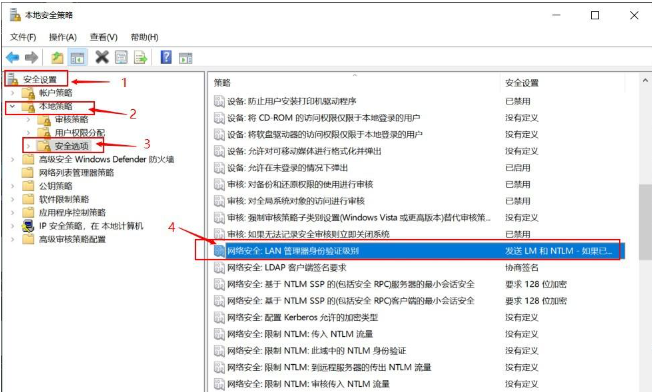Click the Forward arrow toolbar icon
This screenshot has width=652, height=392.
[x=32, y=57]
